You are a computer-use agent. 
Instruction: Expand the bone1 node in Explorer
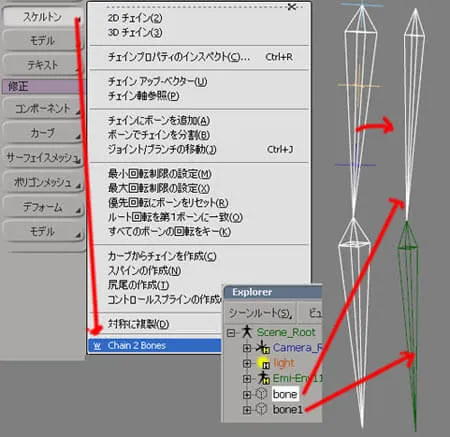coord(247,410)
